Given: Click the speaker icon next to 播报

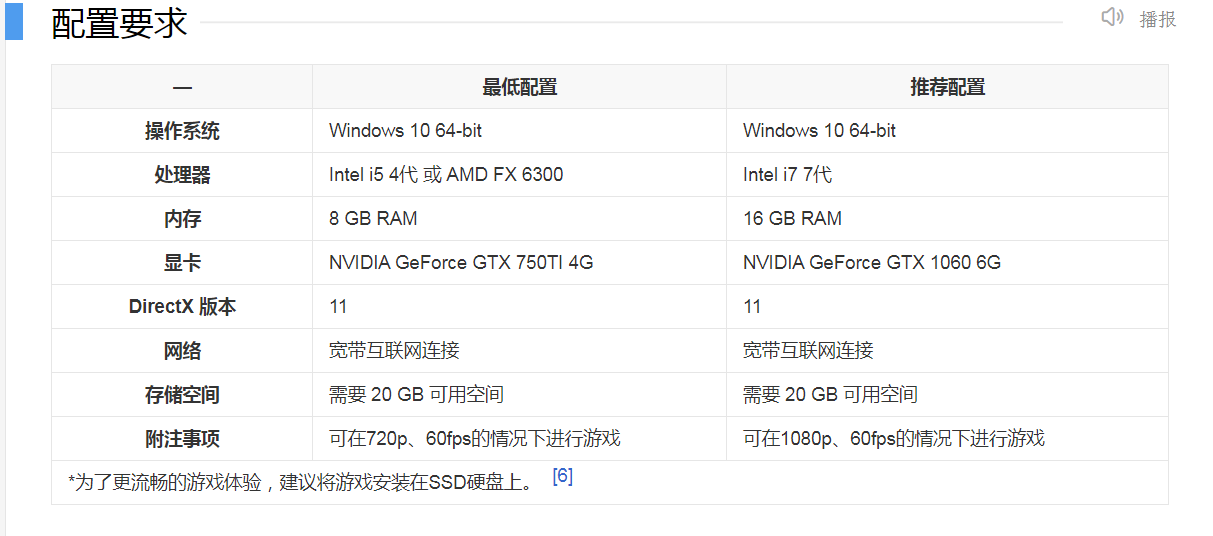Looking at the screenshot, I should pos(1112,17).
